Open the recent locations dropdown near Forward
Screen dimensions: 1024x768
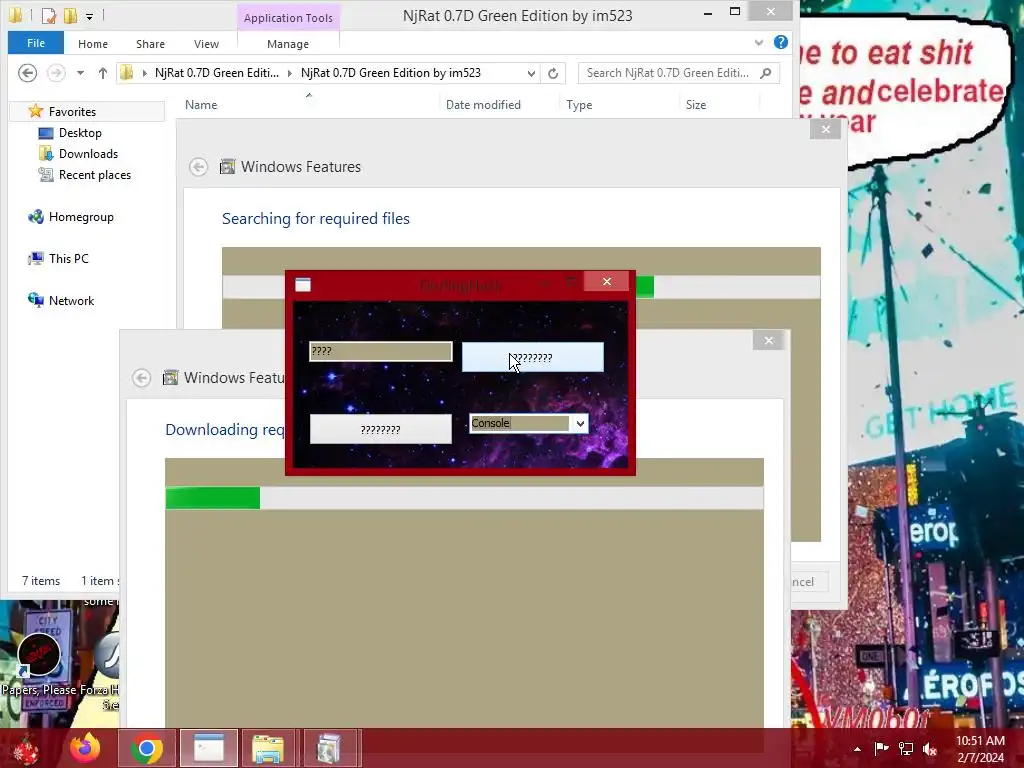80,73
